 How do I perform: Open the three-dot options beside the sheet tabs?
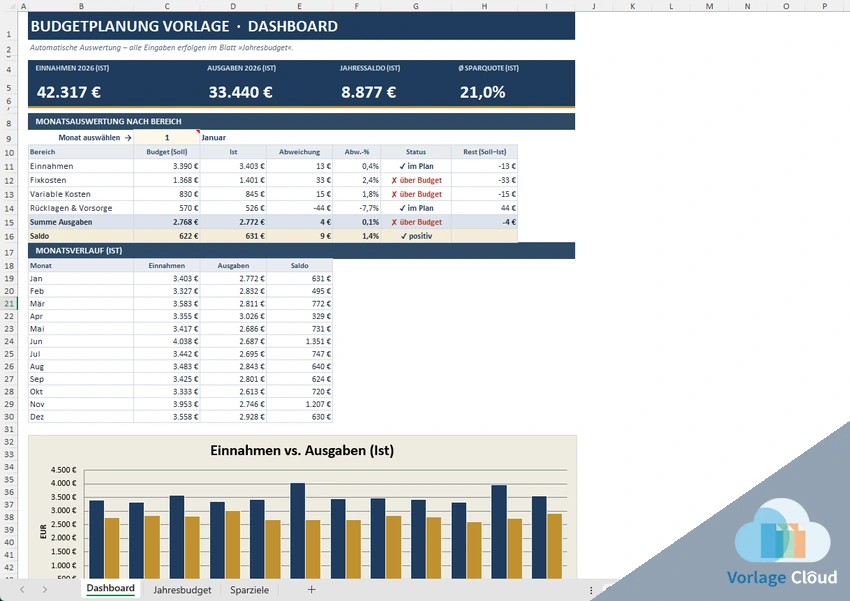(x=591, y=590)
